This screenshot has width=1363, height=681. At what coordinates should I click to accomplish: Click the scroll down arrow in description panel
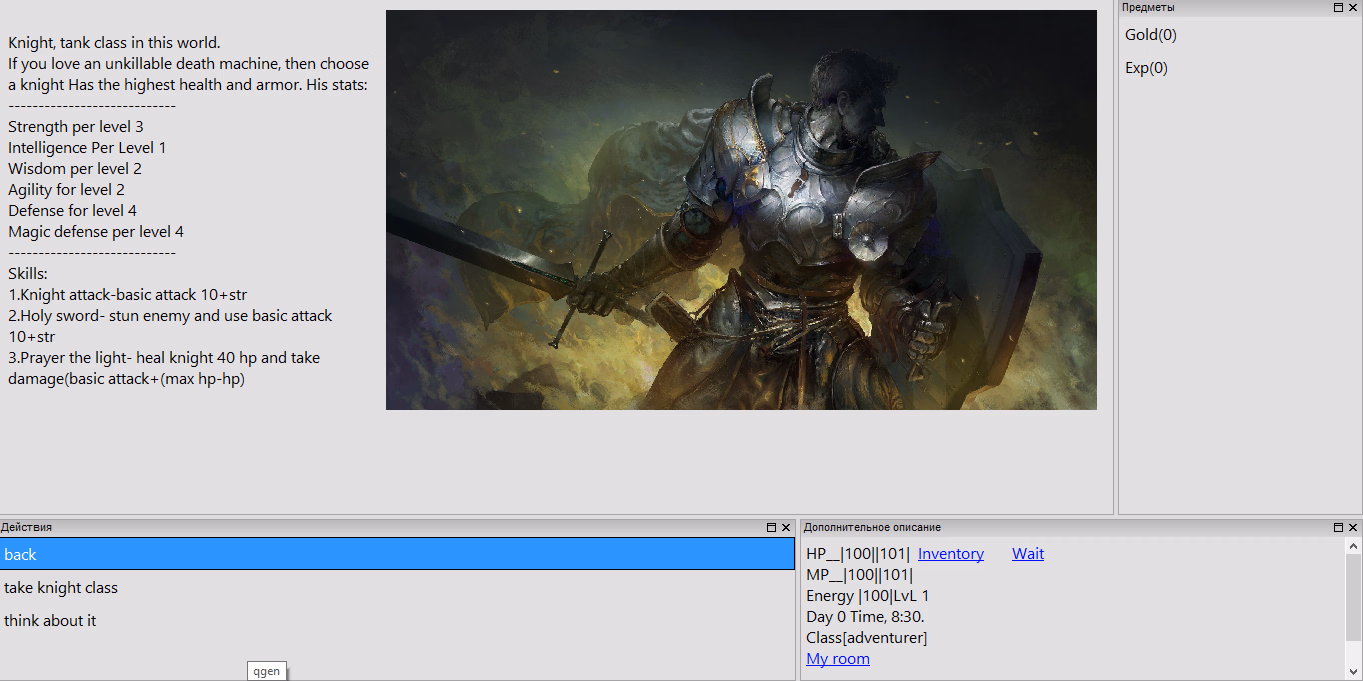(x=1354, y=671)
